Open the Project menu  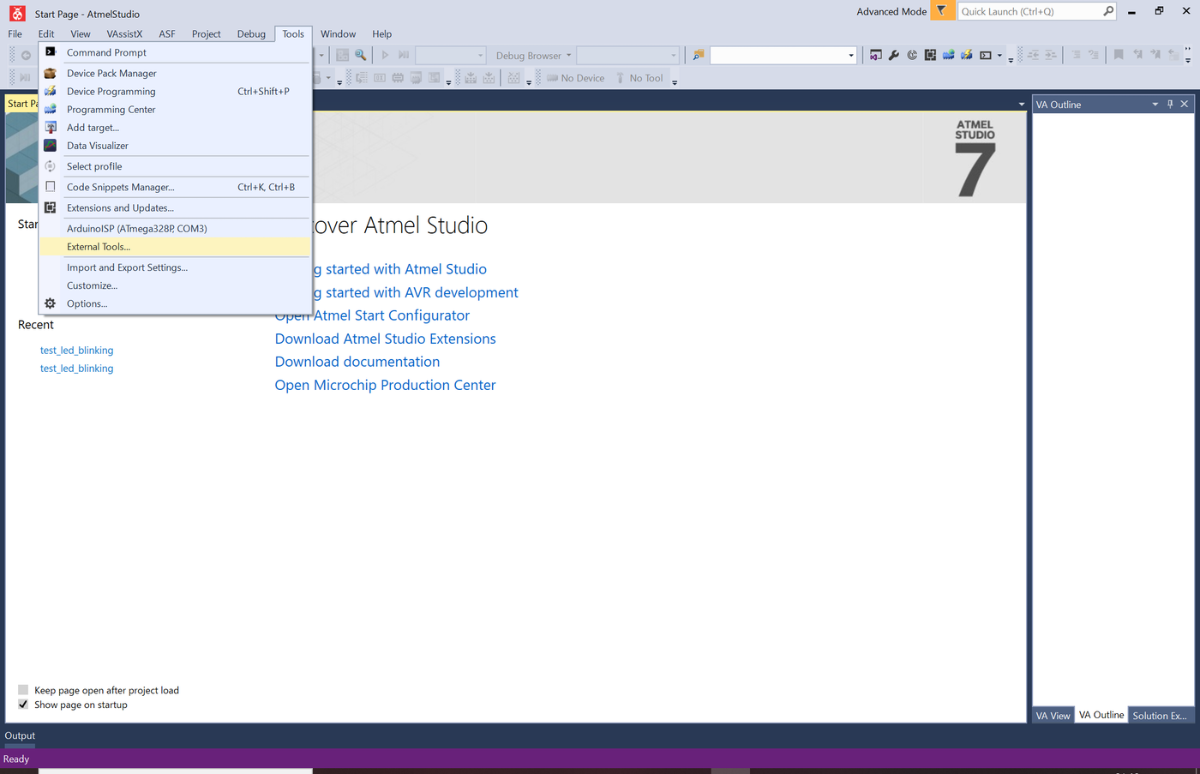206,34
